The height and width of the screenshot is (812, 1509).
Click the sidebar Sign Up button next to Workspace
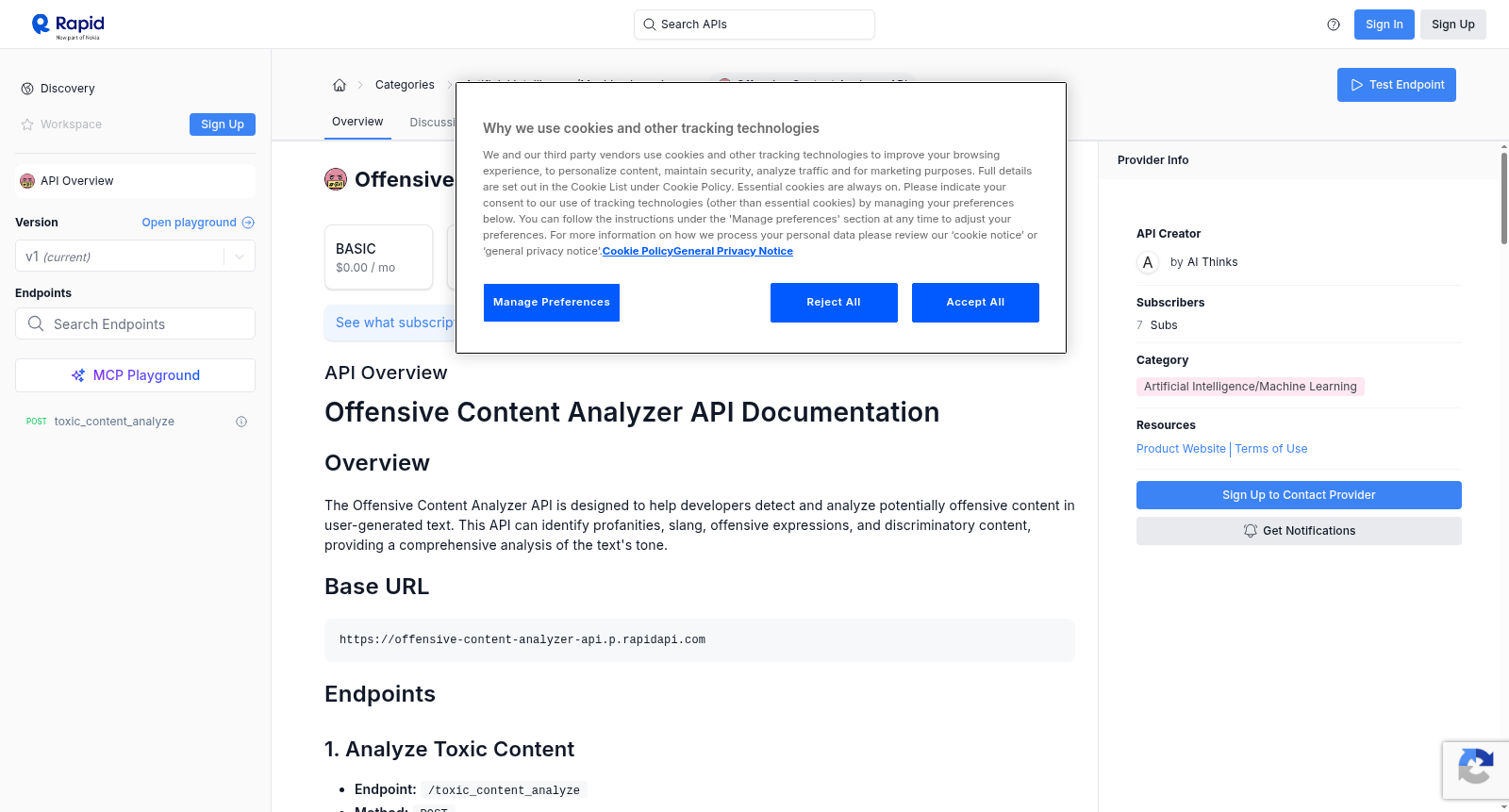223,124
